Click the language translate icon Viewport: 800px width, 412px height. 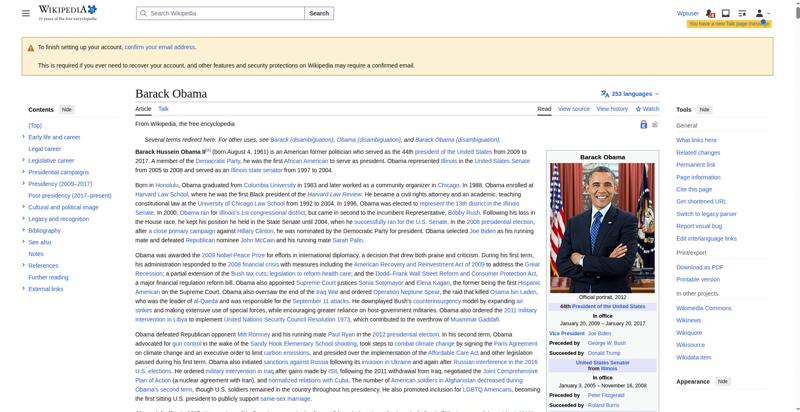coord(605,94)
